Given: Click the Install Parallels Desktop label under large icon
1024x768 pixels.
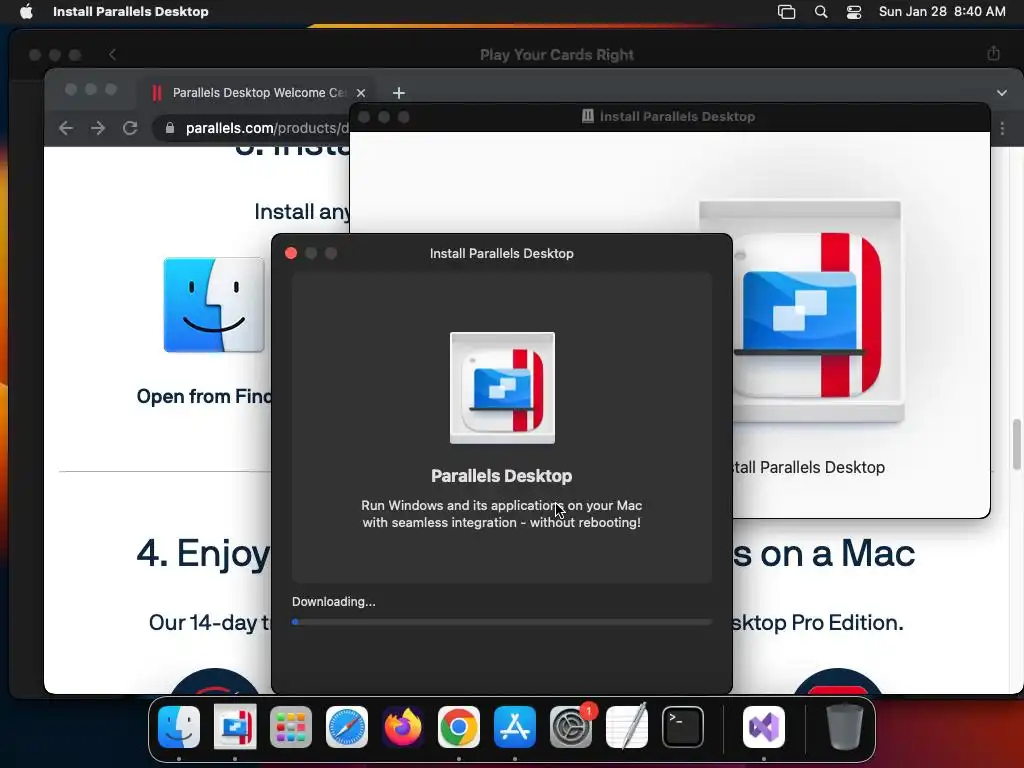Looking at the screenshot, I should 808,467.
